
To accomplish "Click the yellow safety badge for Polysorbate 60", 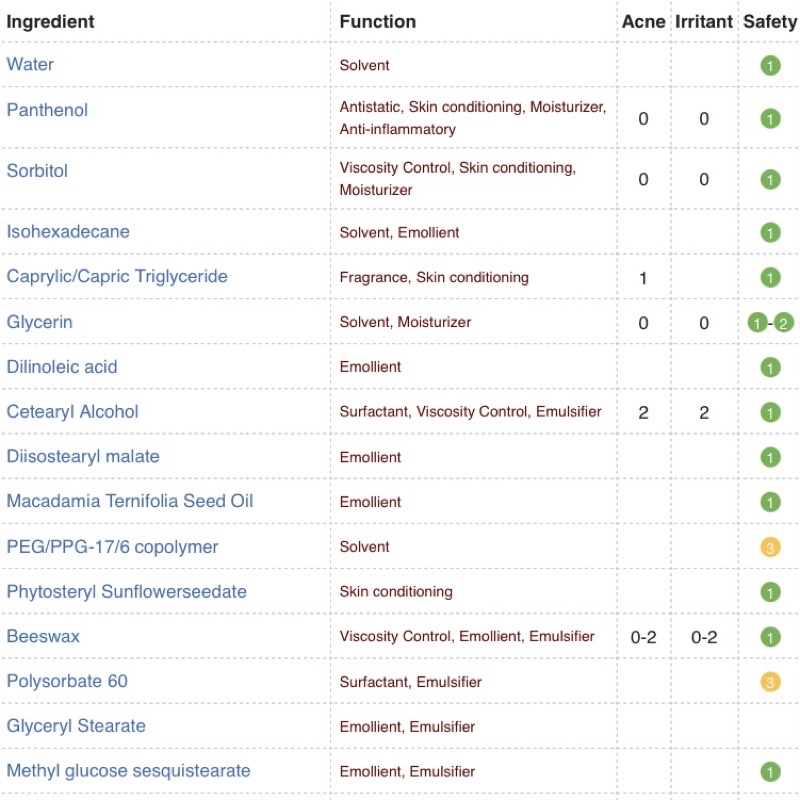I will click(x=769, y=683).
